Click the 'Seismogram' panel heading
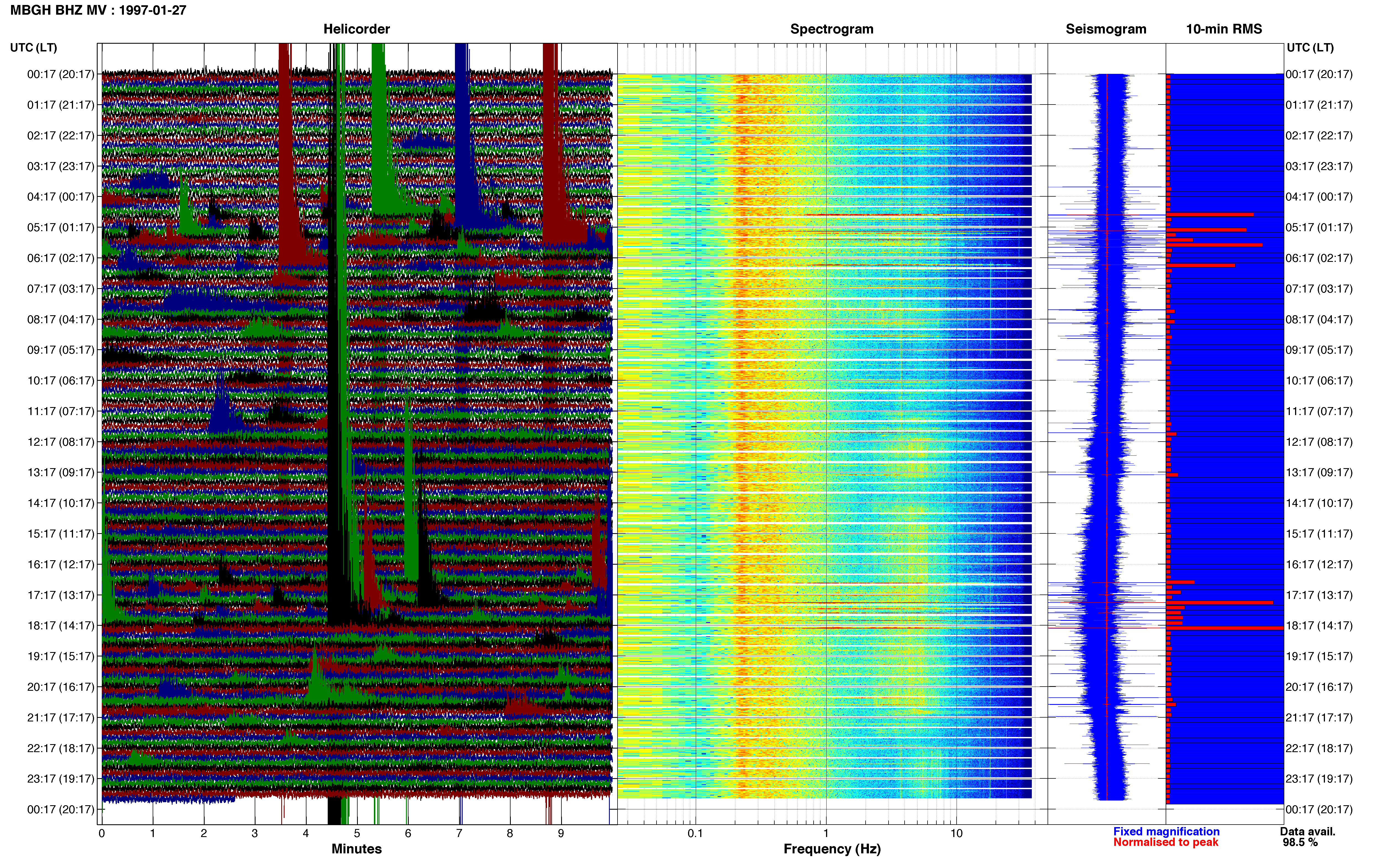1388x868 pixels. tap(1106, 29)
